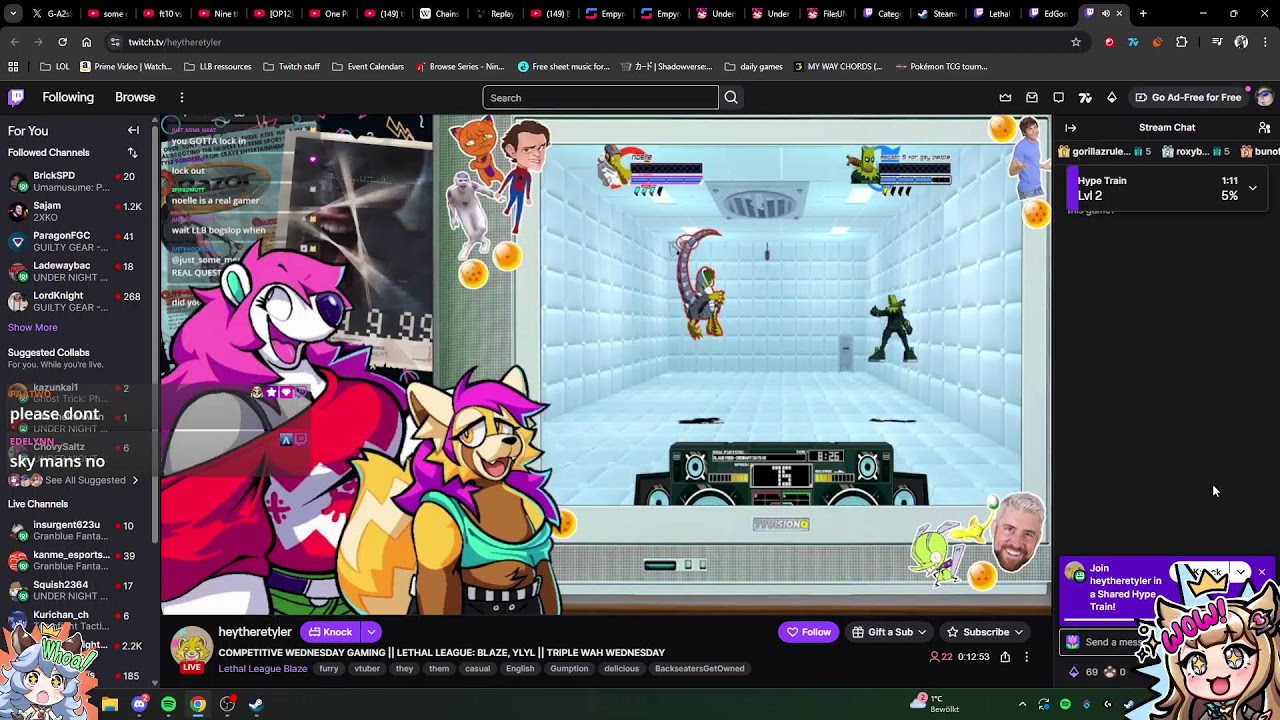The image size is (1280, 720).
Task: Bookmark this page with the star icon
Action: click(x=1076, y=42)
